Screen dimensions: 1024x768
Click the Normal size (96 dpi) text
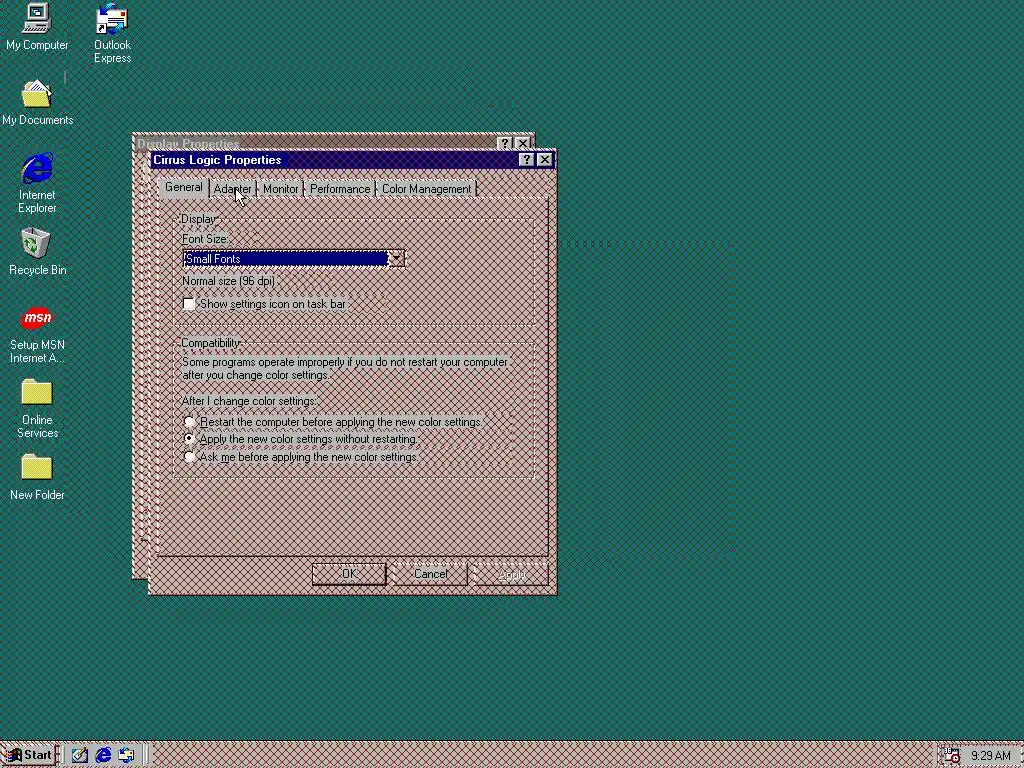tap(229, 281)
